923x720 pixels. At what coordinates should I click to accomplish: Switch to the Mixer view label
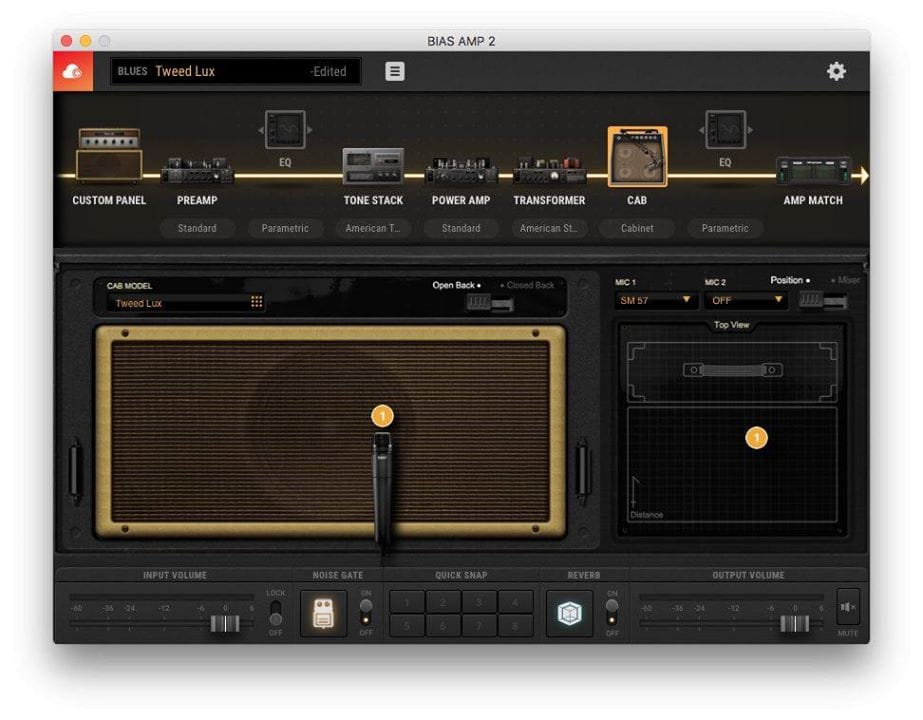point(848,280)
